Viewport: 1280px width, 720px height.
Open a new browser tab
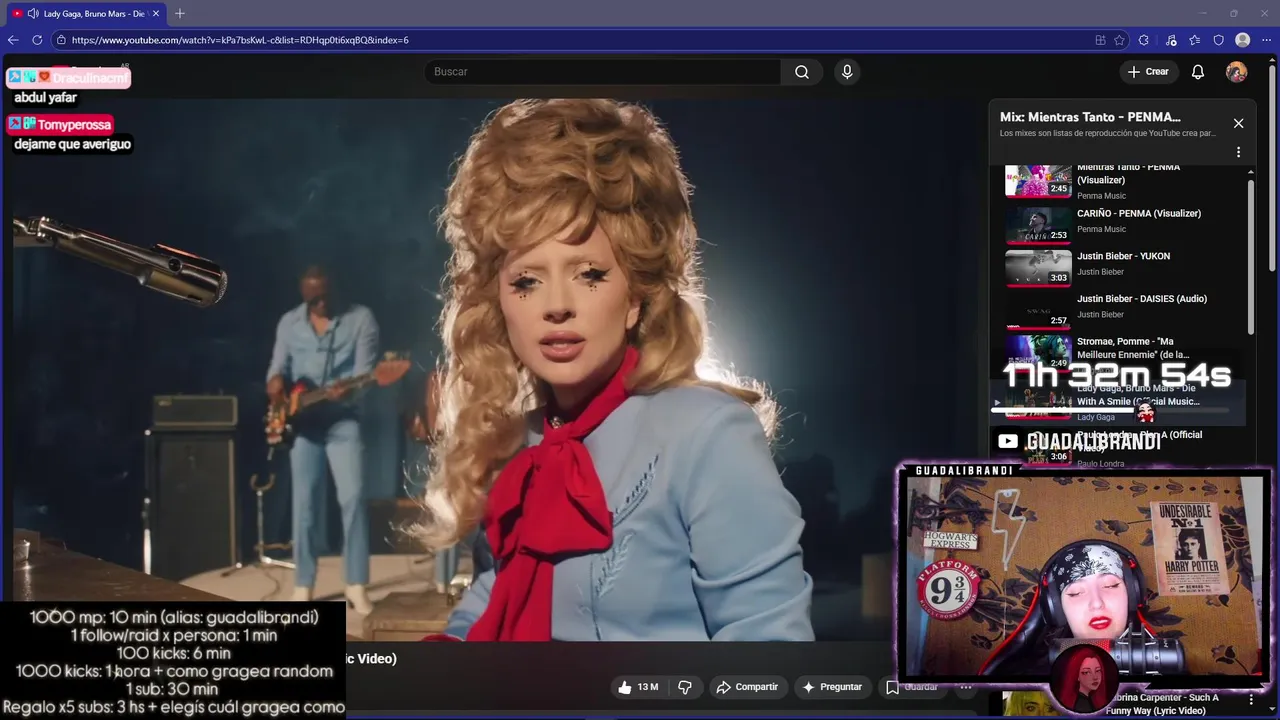[180, 14]
